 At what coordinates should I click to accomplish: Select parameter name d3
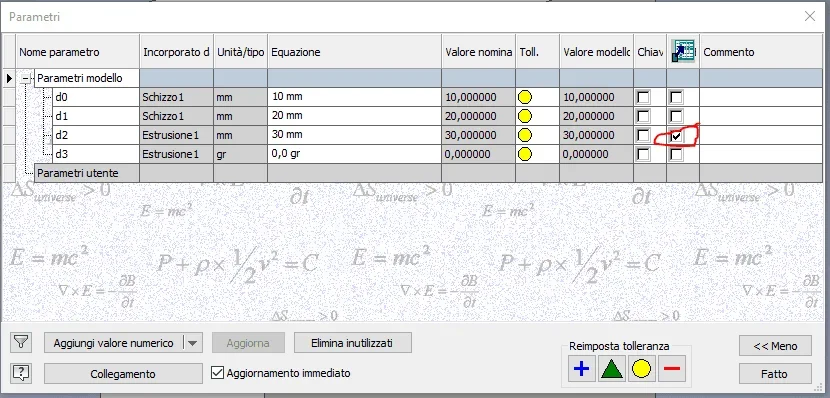tap(96, 155)
